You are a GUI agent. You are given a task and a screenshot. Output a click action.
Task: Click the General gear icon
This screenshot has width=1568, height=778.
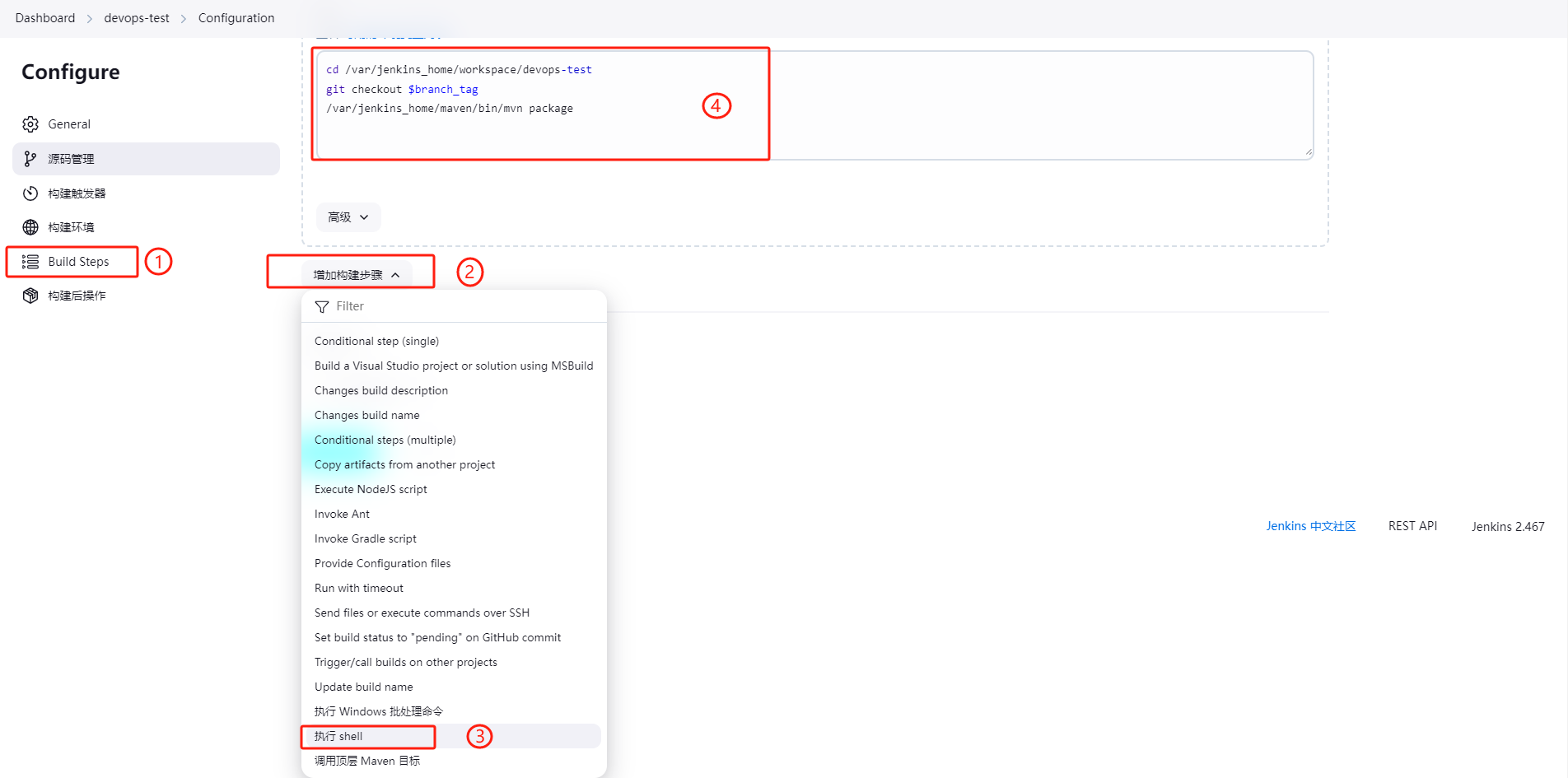click(x=30, y=124)
